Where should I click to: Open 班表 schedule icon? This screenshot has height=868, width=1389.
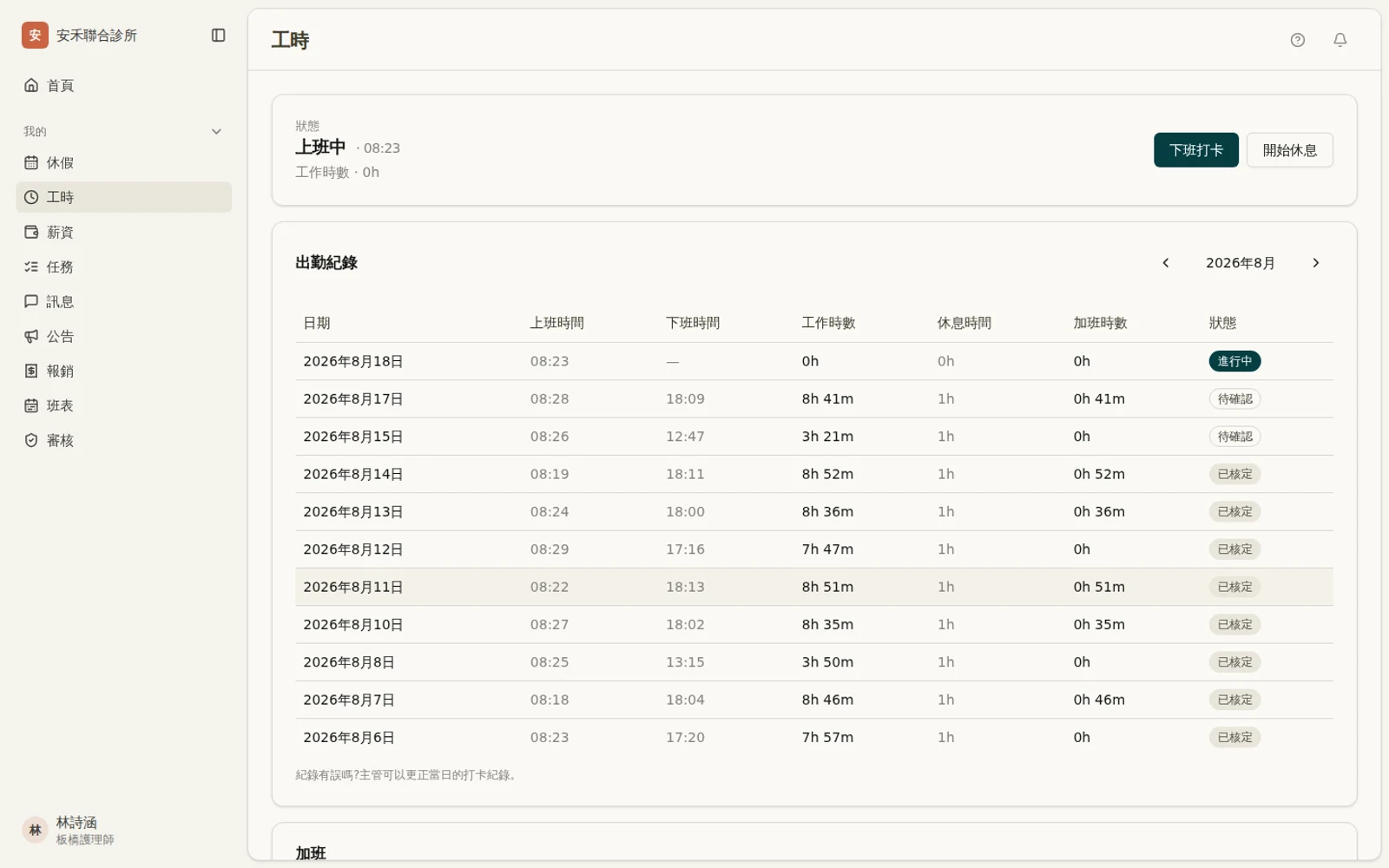[x=31, y=405]
